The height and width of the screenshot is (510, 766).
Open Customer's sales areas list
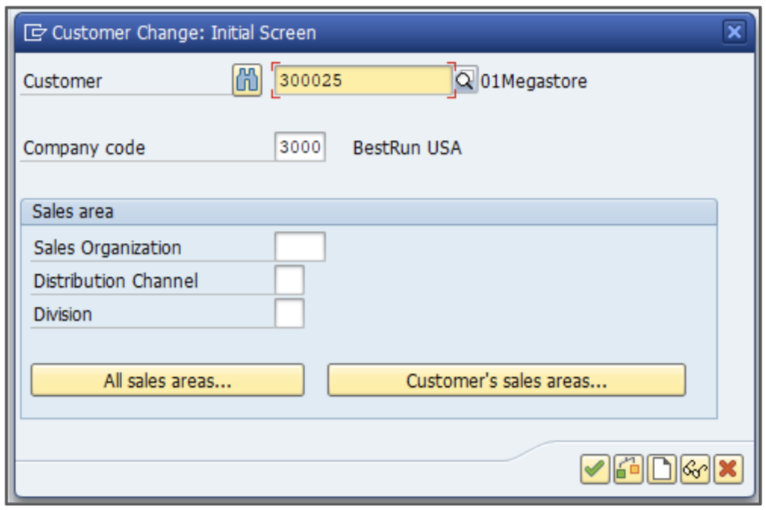click(x=506, y=381)
